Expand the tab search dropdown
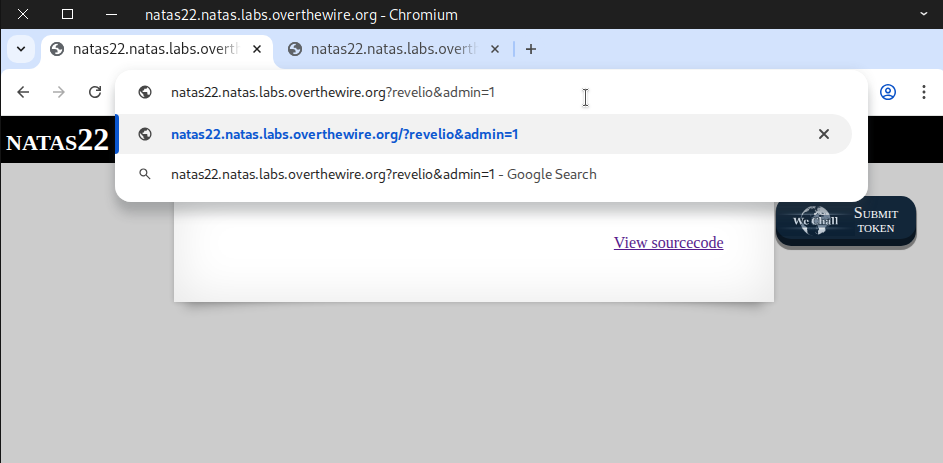The image size is (943, 463). [21, 49]
